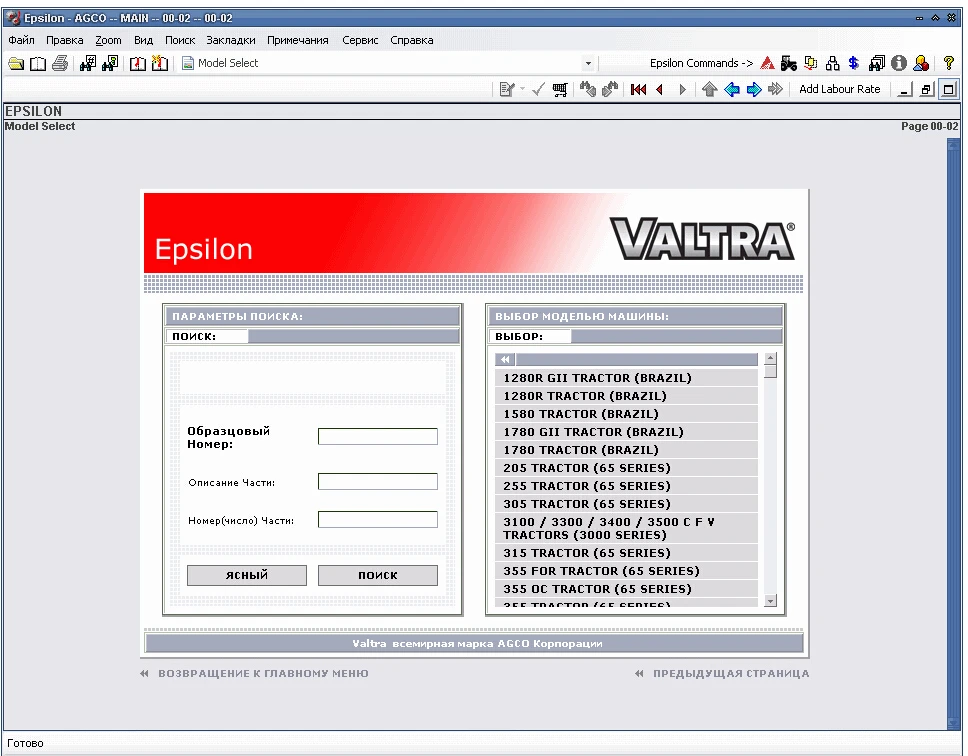
Task: Click the Номер(число) Части input field
Action: 378,520
